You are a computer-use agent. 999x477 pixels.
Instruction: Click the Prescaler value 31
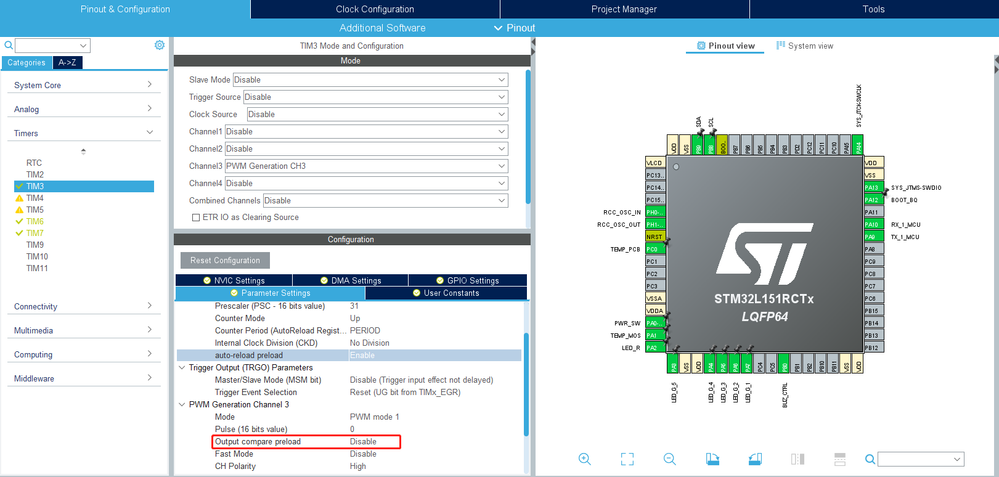(x=354, y=306)
